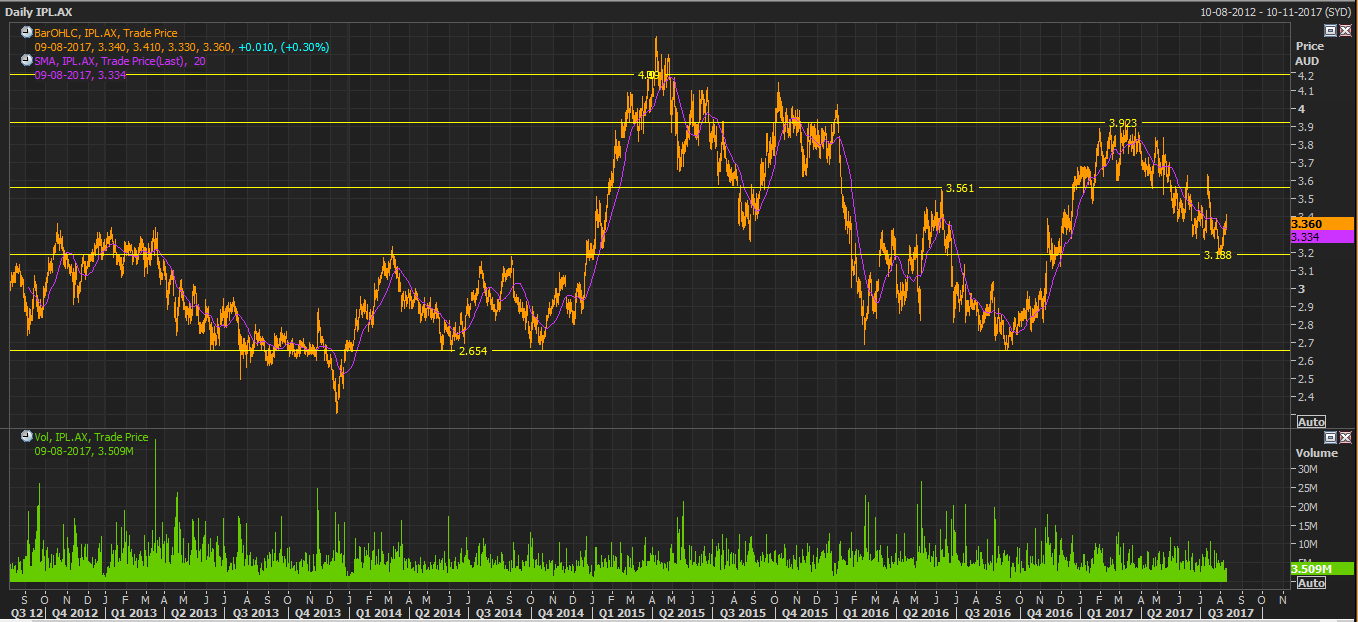Select the 3.561 horizontal line label

pos(959,188)
